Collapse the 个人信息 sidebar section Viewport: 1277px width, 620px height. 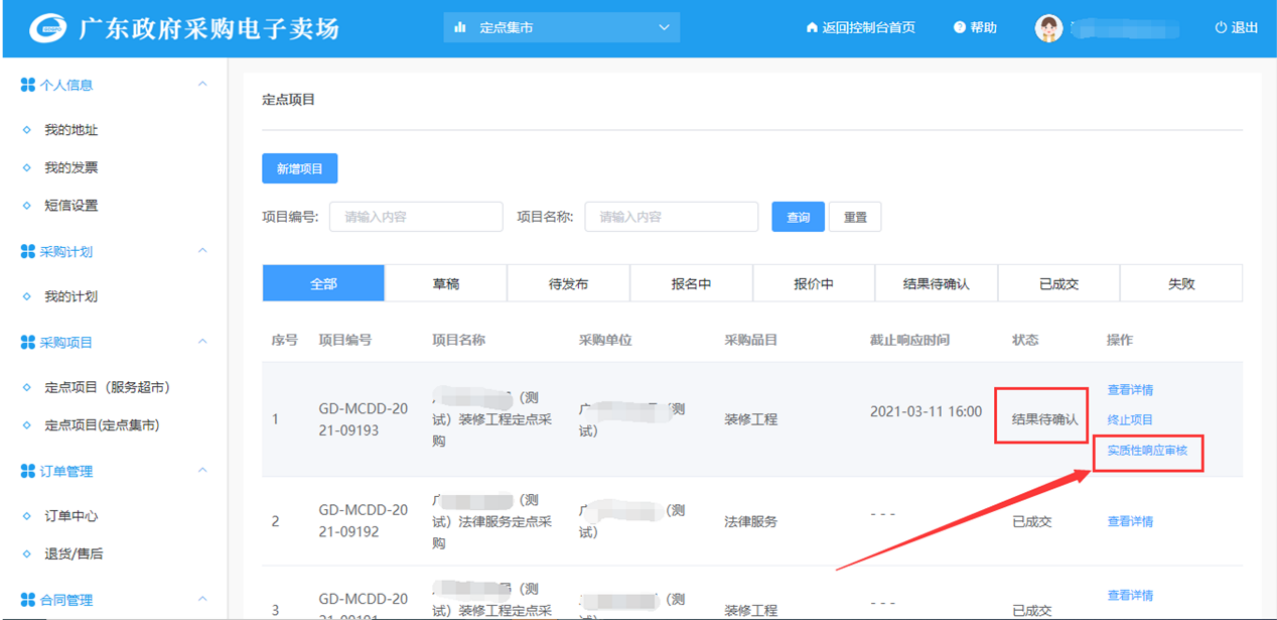(x=202, y=85)
